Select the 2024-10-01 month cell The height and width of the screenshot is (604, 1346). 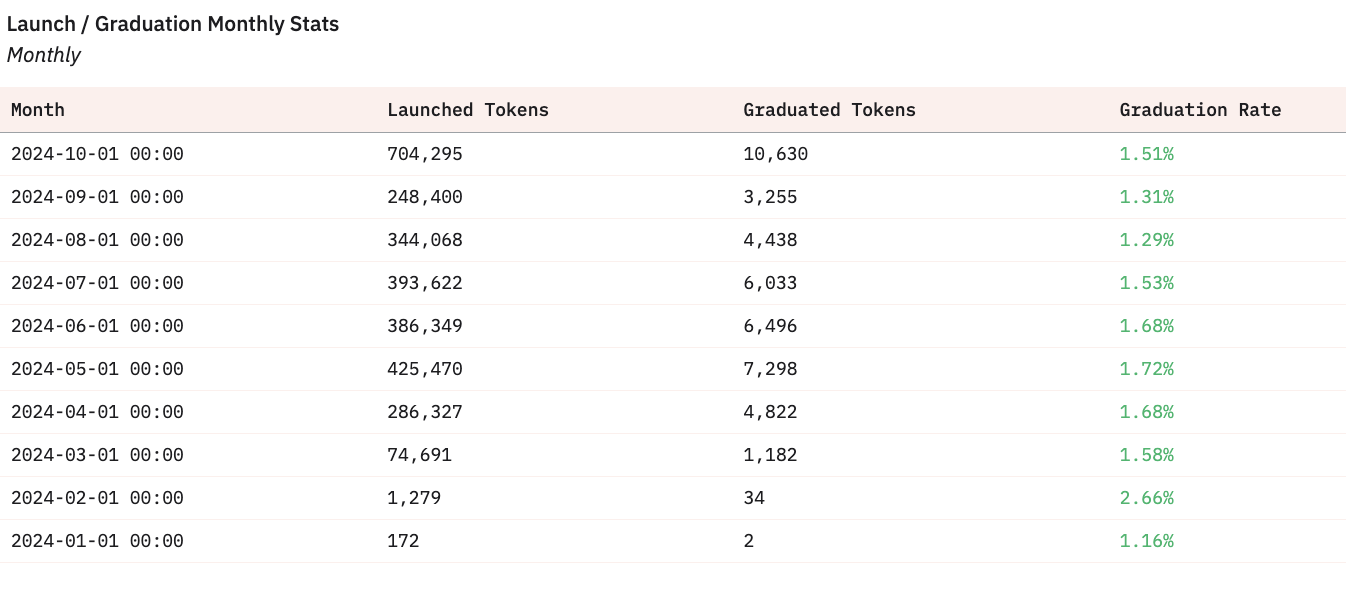point(97,154)
